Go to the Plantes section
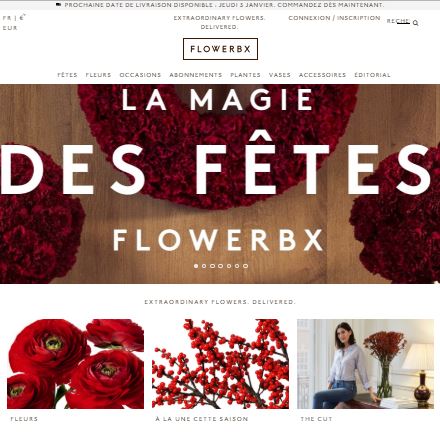 (x=245, y=75)
